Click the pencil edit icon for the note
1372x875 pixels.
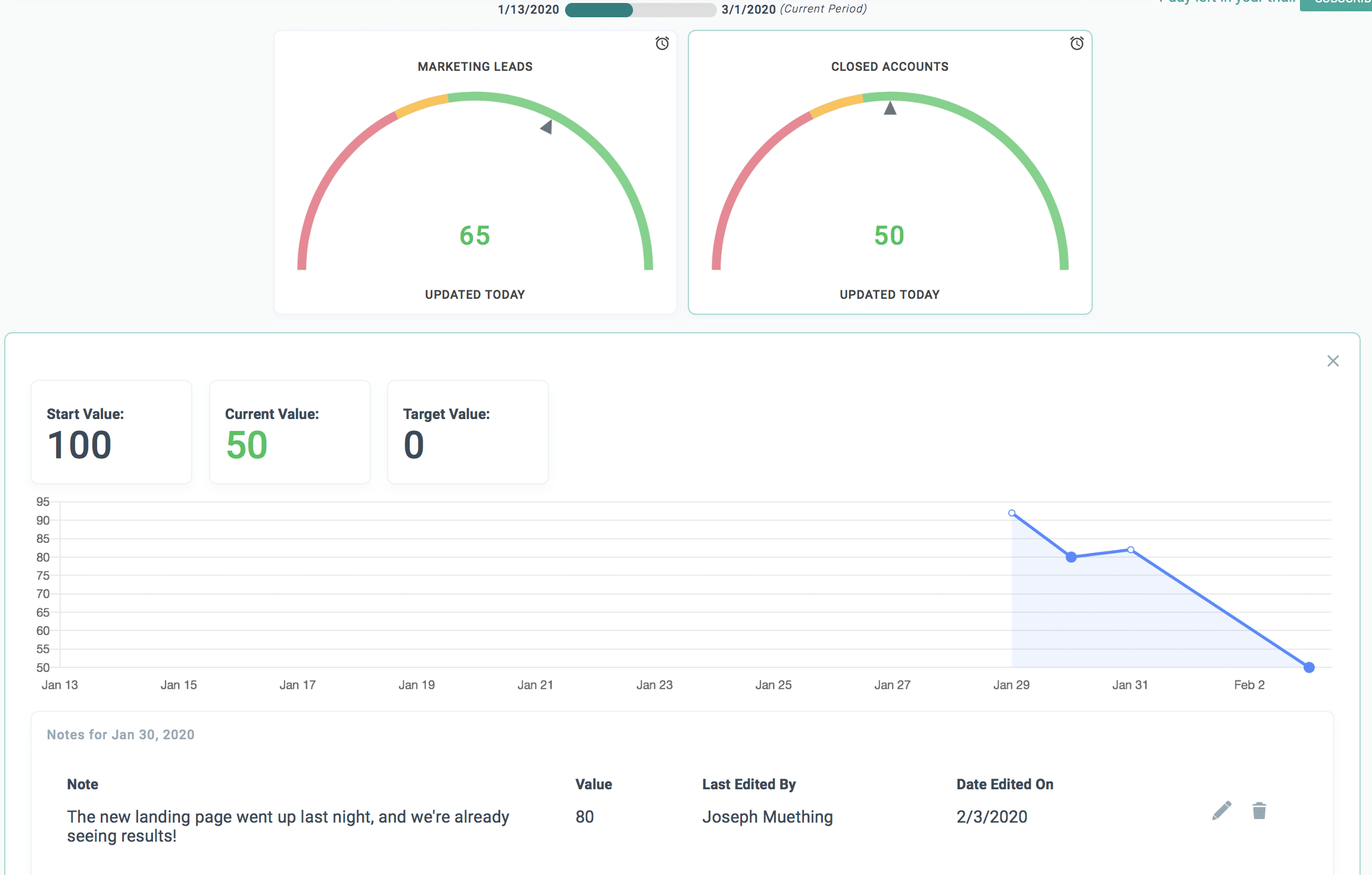coord(1221,811)
